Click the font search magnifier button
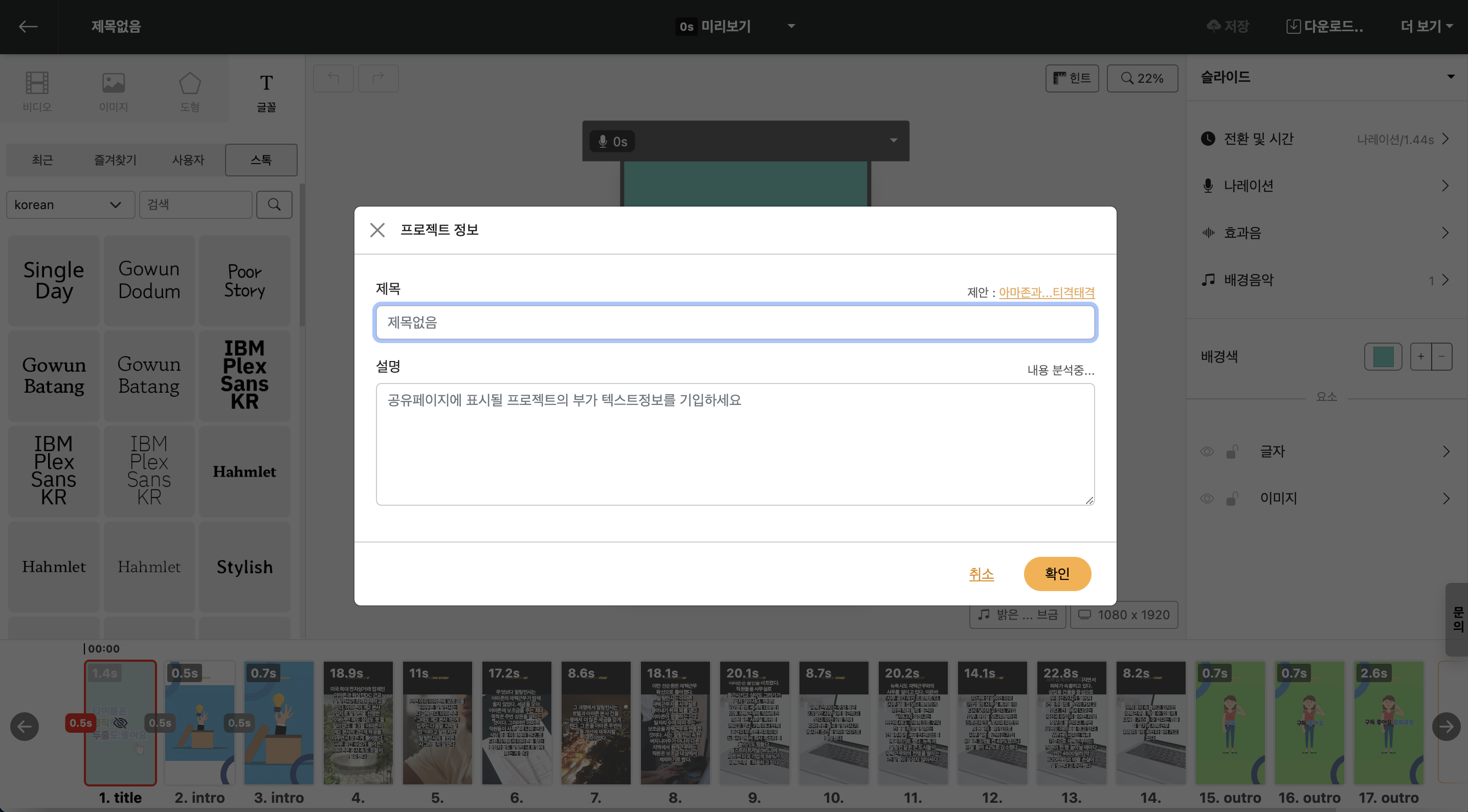The width and height of the screenshot is (1468, 812). click(x=274, y=205)
